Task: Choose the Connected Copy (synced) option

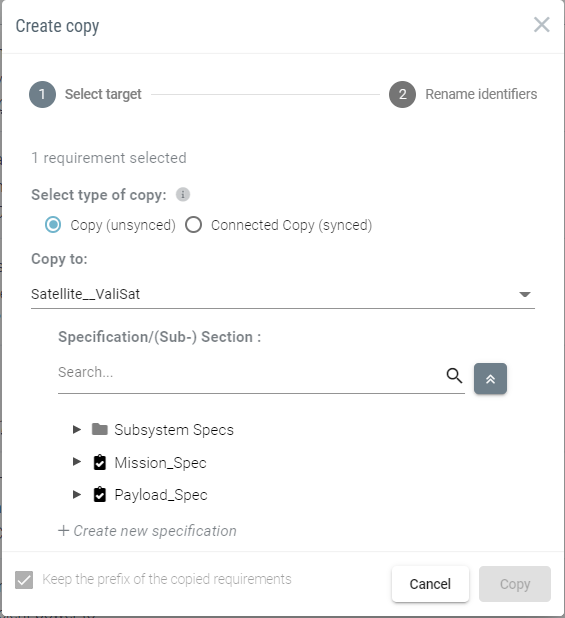Action: point(193,225)
